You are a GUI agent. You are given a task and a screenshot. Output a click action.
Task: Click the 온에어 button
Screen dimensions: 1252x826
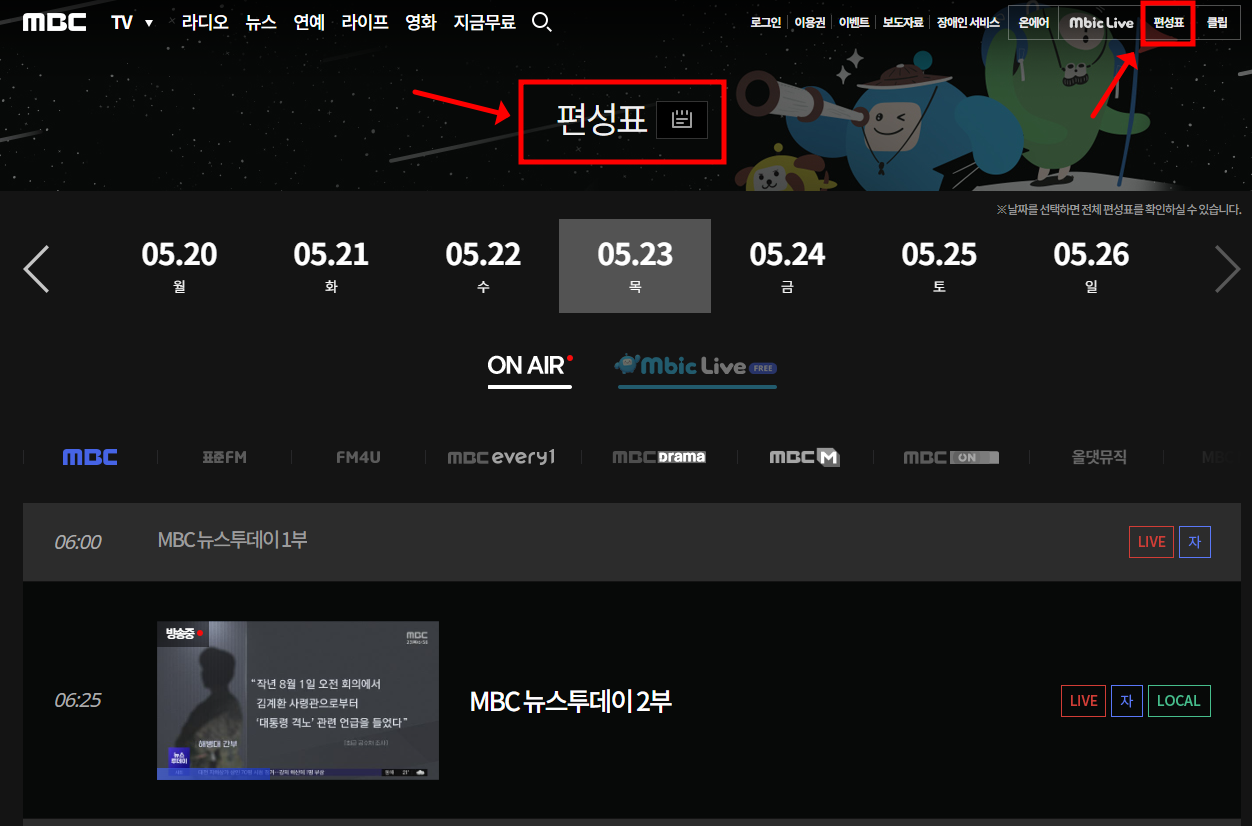click(x=1033, y=22)
